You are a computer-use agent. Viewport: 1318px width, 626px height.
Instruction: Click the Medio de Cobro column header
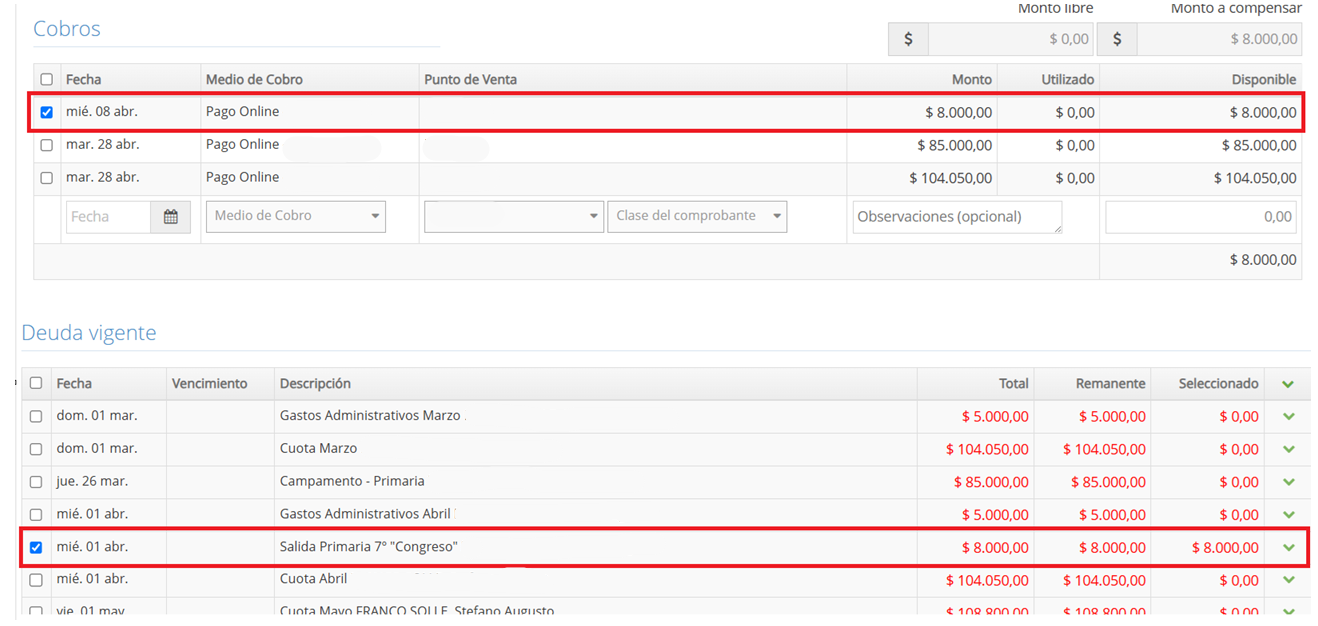[x=254, y=79]
